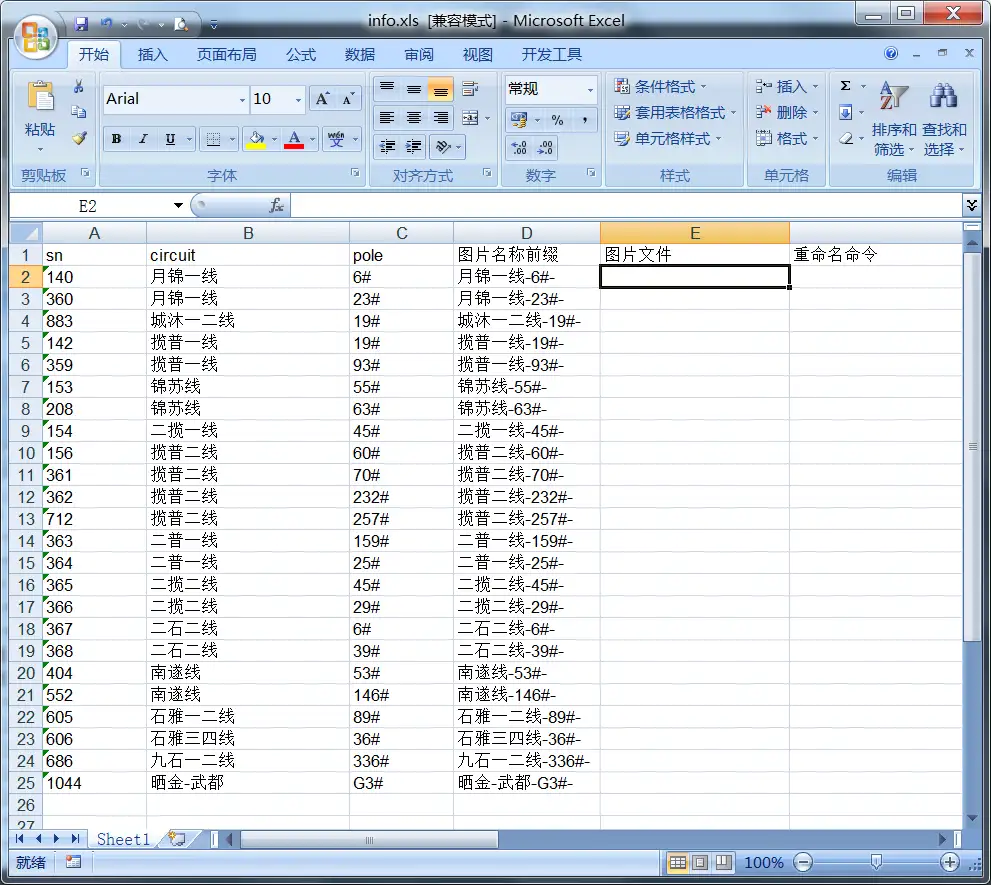Open the 公式 ribbon tab

coord(300,54)
